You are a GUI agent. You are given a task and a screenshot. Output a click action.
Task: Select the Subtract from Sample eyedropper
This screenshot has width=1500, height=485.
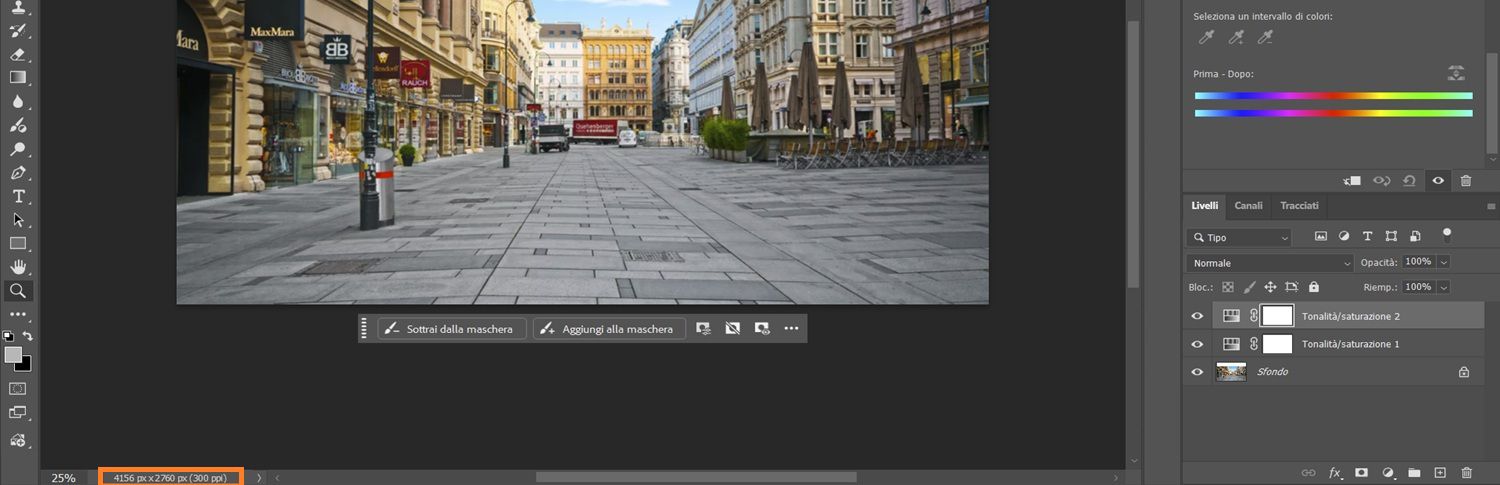click(x=1265, y=38)
